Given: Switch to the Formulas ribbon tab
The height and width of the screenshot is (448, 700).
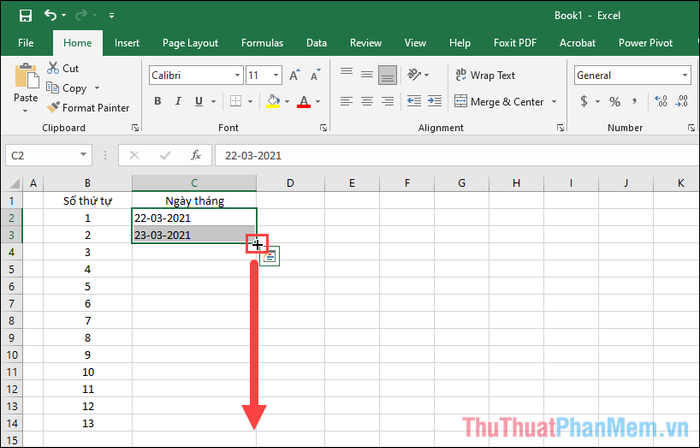Looking at the screenshot, I should pos(261,43).
